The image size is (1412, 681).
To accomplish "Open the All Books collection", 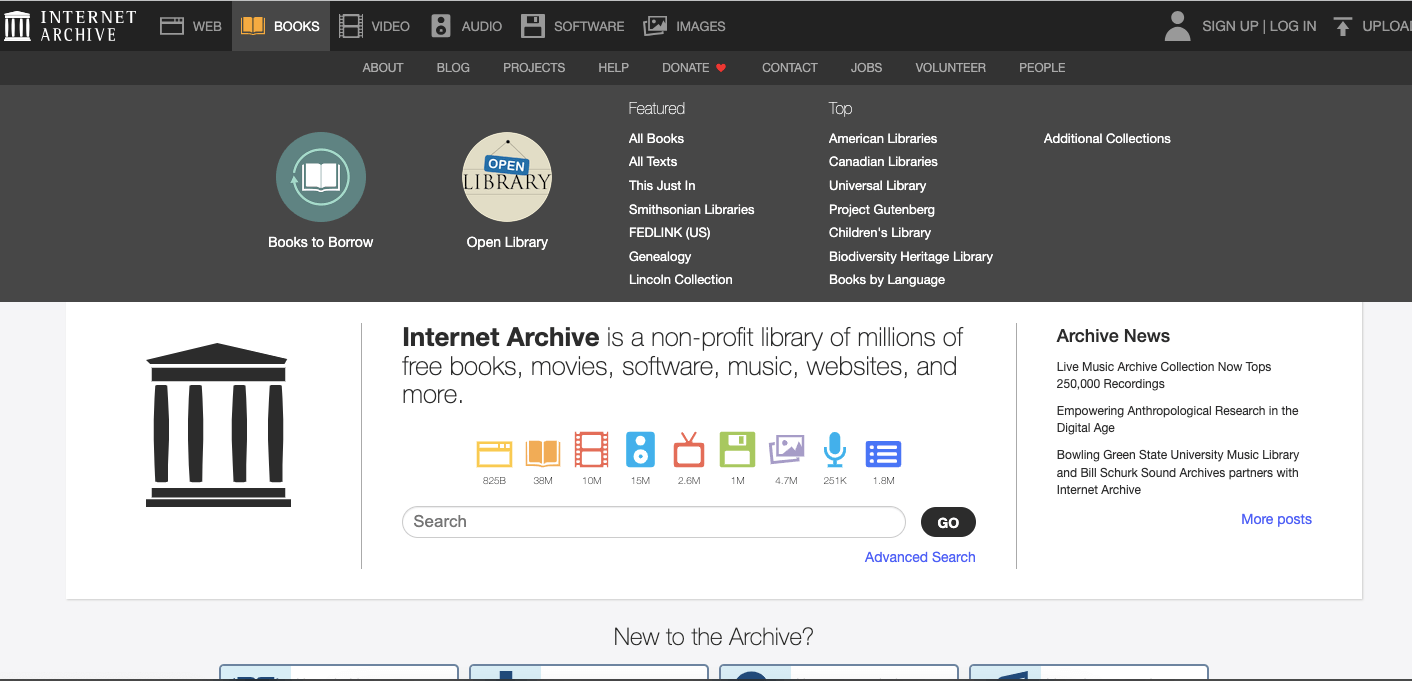I will click(656, 139).
